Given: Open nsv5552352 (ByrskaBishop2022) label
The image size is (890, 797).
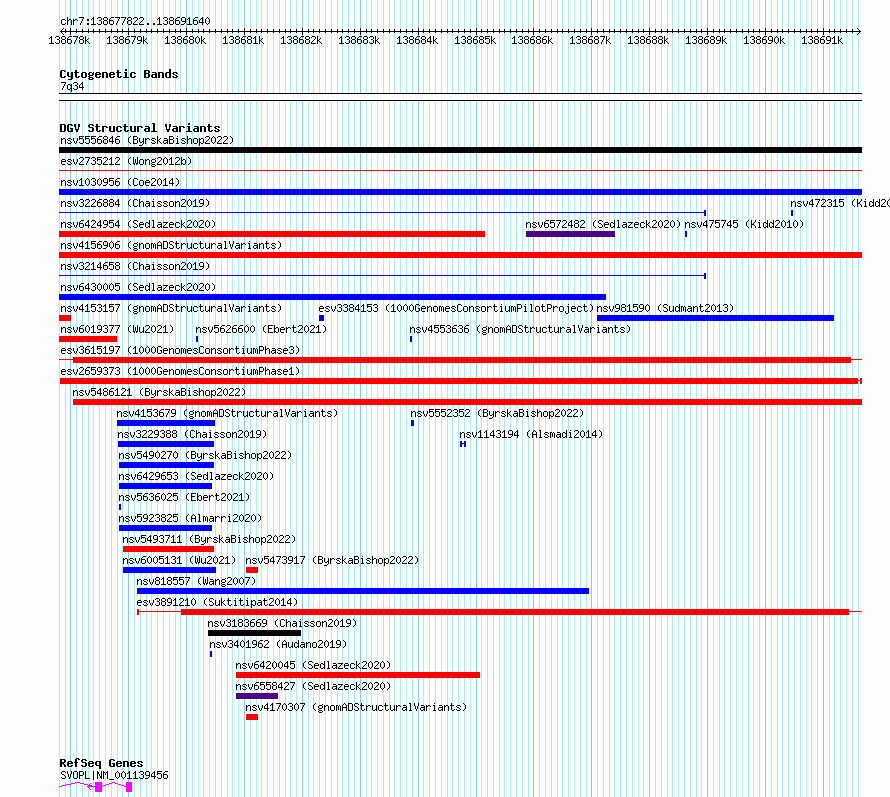Looking at the screenshot, I should (x=497, y=413).
